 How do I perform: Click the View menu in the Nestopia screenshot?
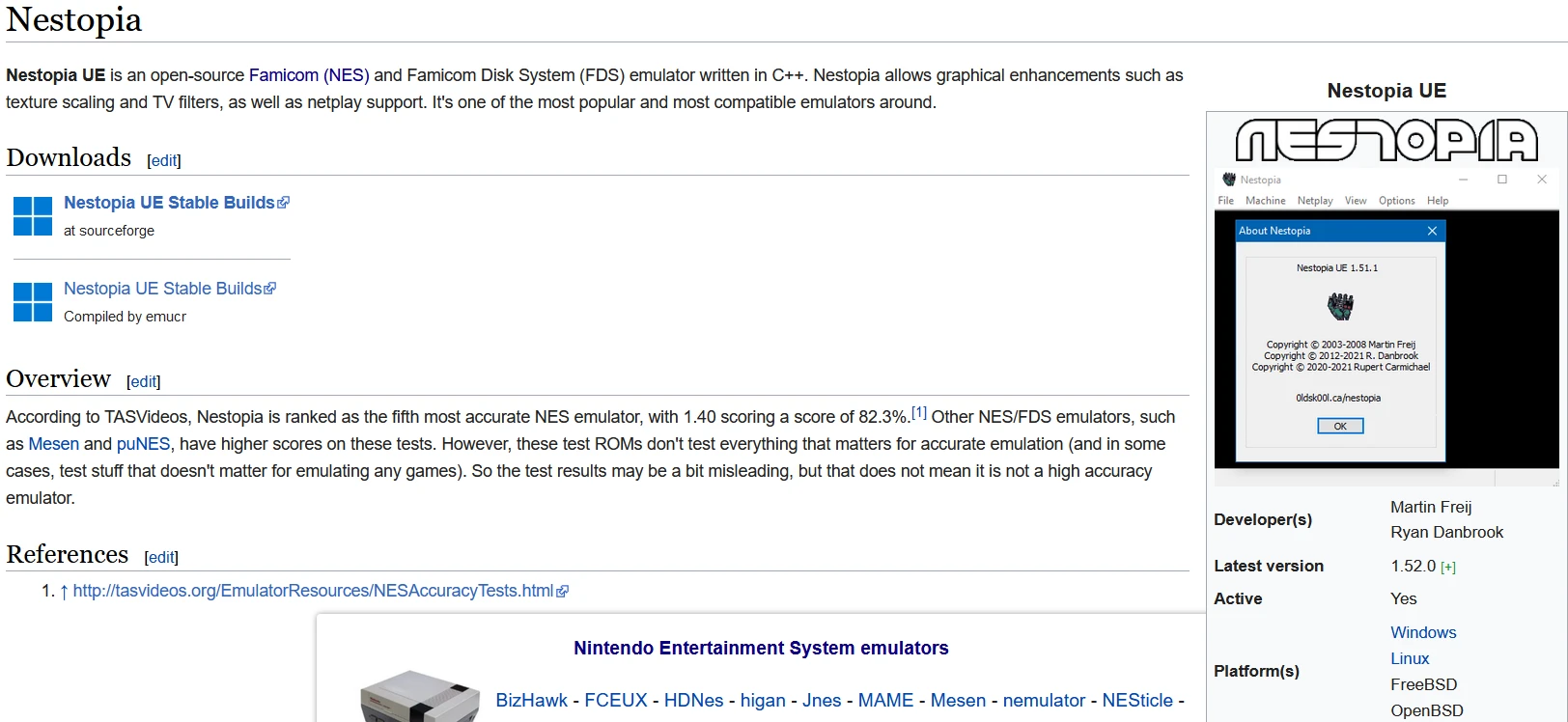pyautogui.click(x=1356, y=201)
